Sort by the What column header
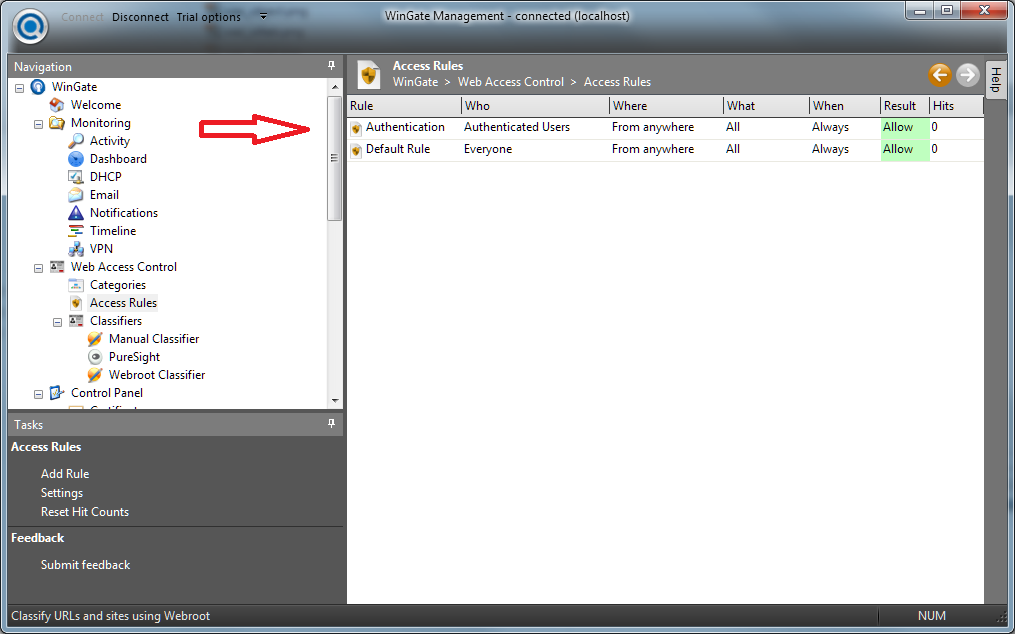The image size is (1015, 634). pyautogui.click(x=766, y=106)
